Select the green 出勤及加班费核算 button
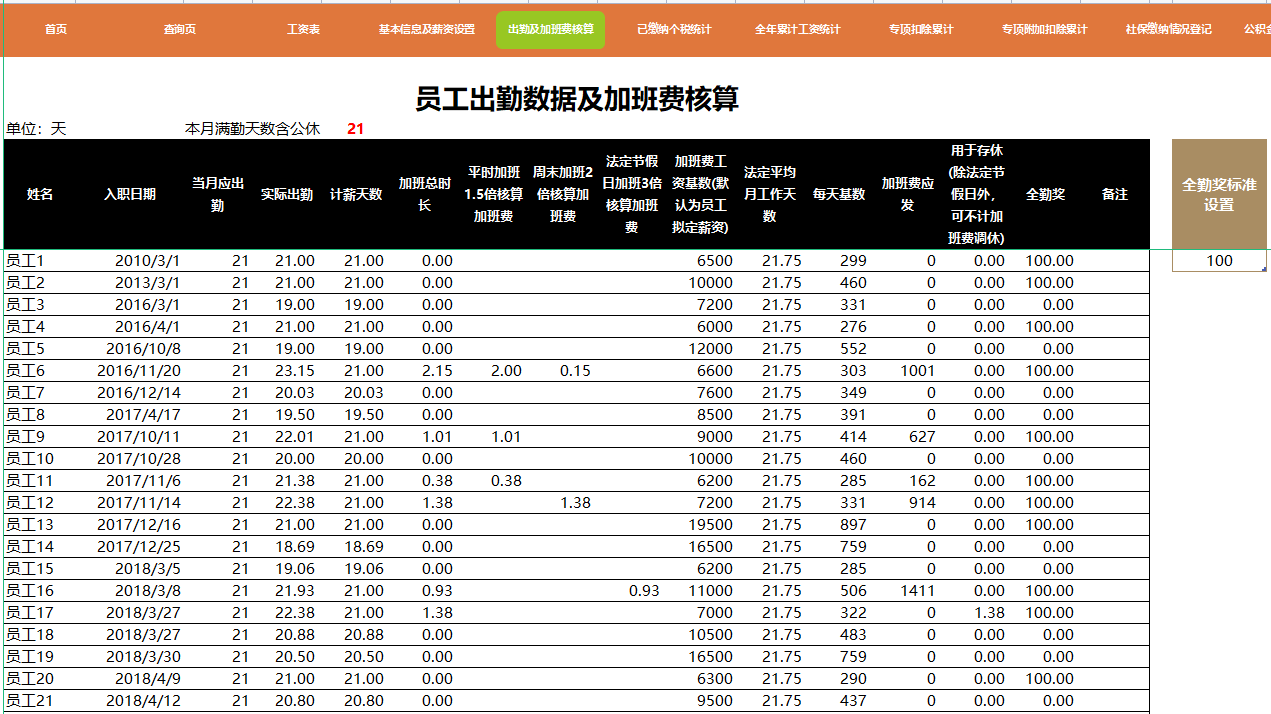 point(550,30)
